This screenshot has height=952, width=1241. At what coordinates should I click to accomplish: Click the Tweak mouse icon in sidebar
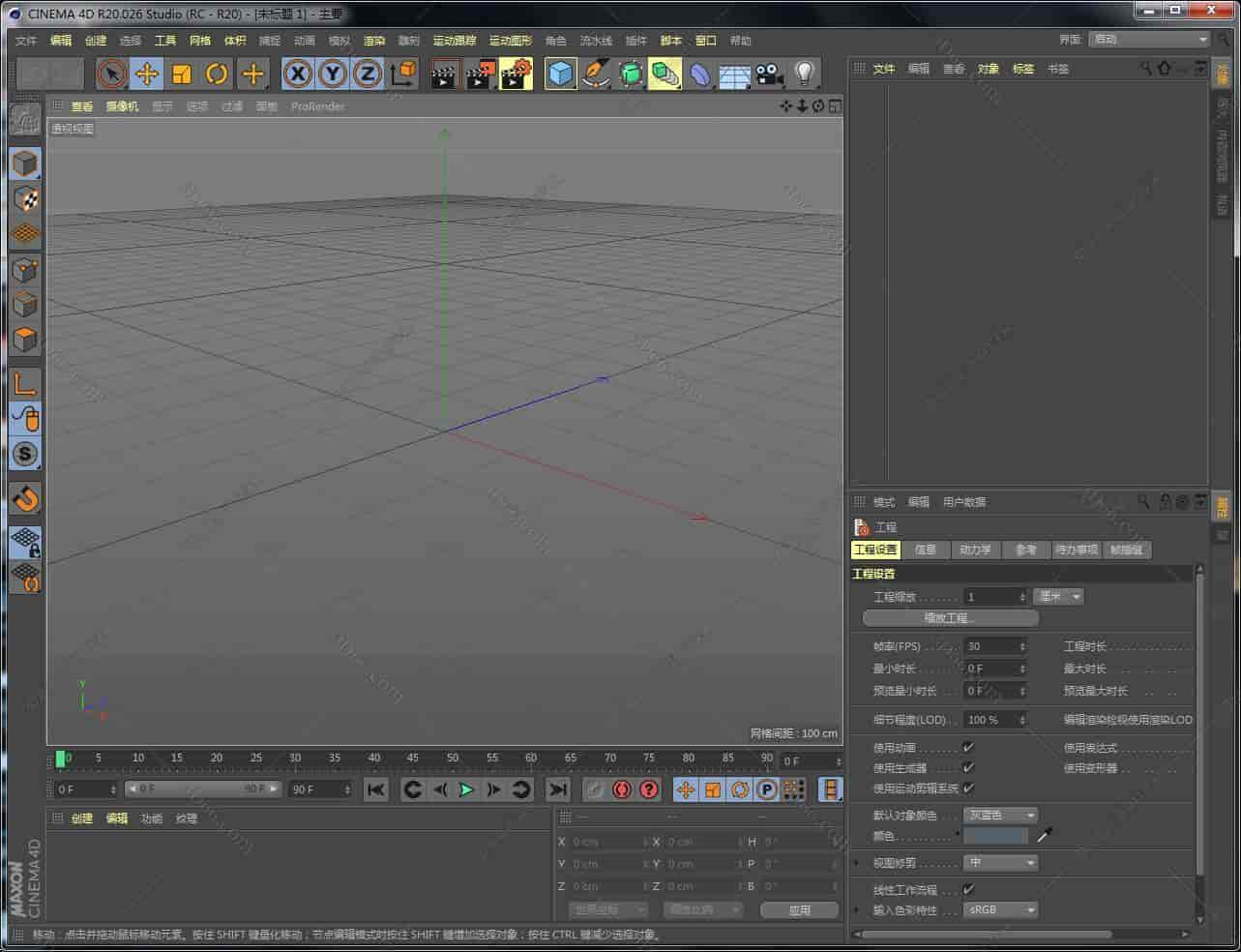pyautogui.click(x=25, y=418)
